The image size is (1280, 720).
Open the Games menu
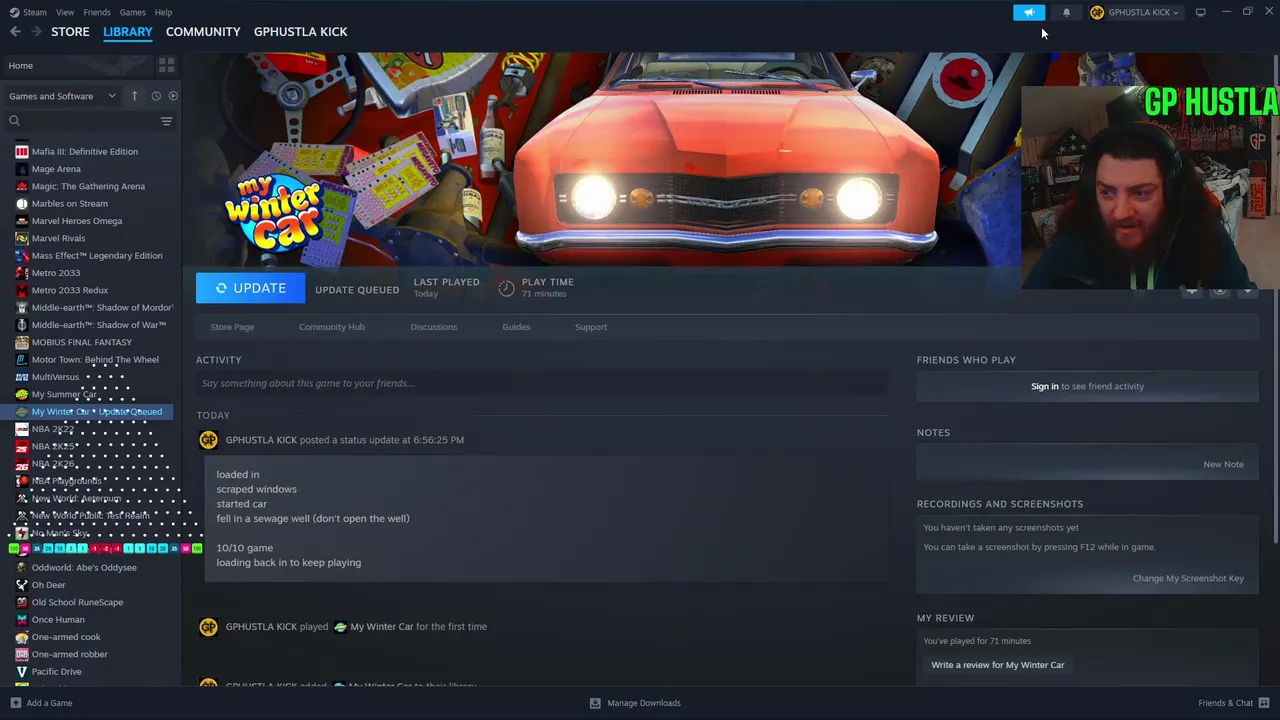pos(132,12)
